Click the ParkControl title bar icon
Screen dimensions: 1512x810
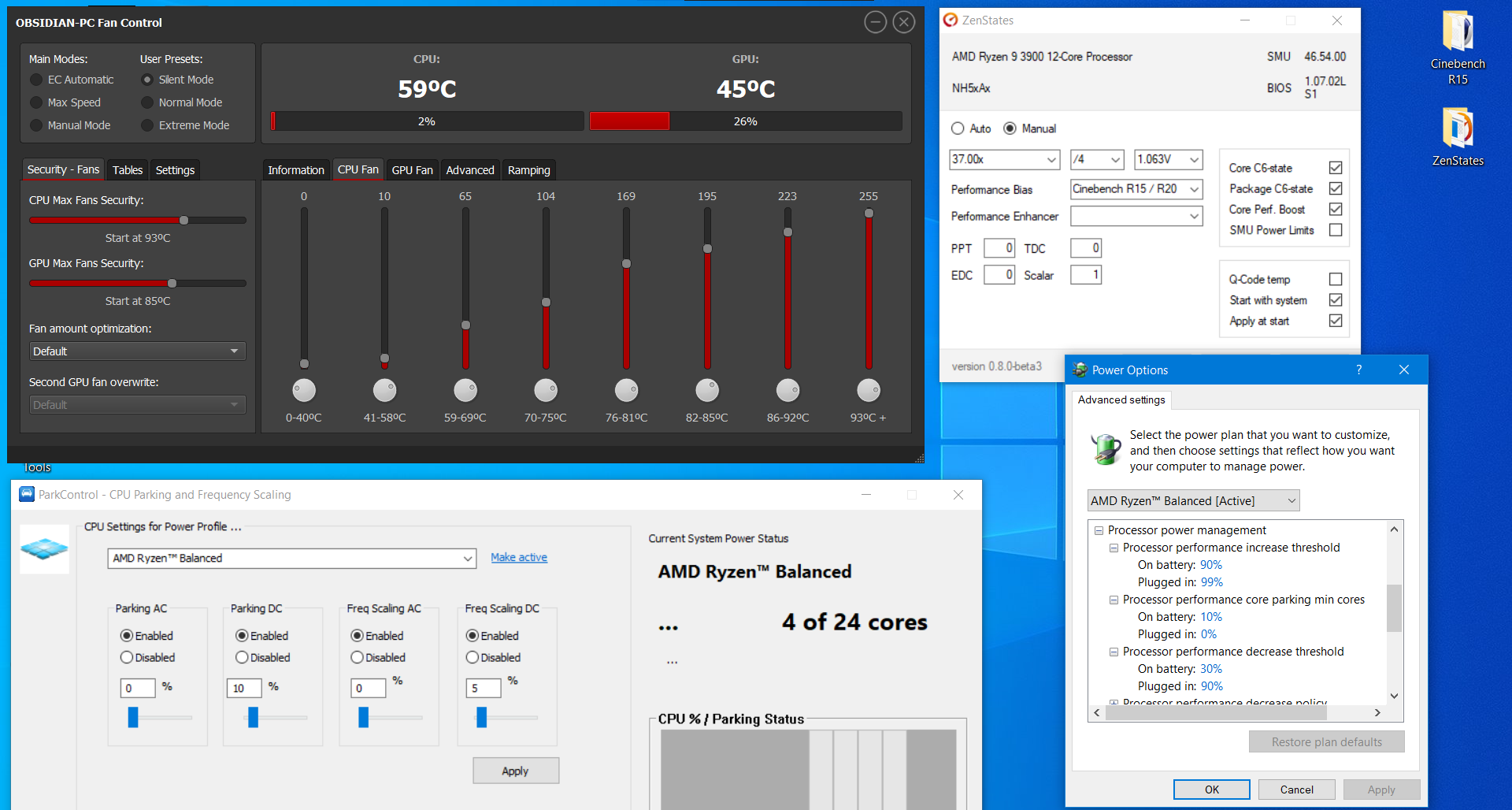pos(27,494)
